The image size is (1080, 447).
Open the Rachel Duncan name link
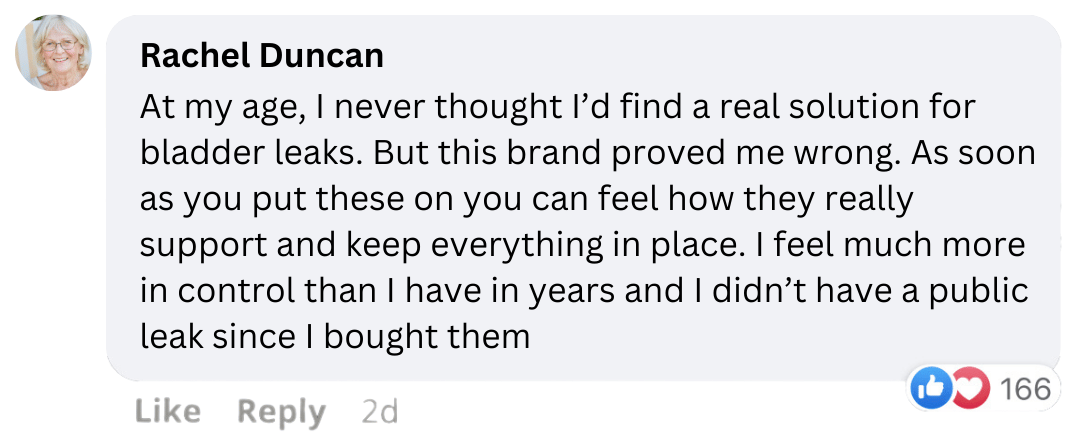pos(262,56)
